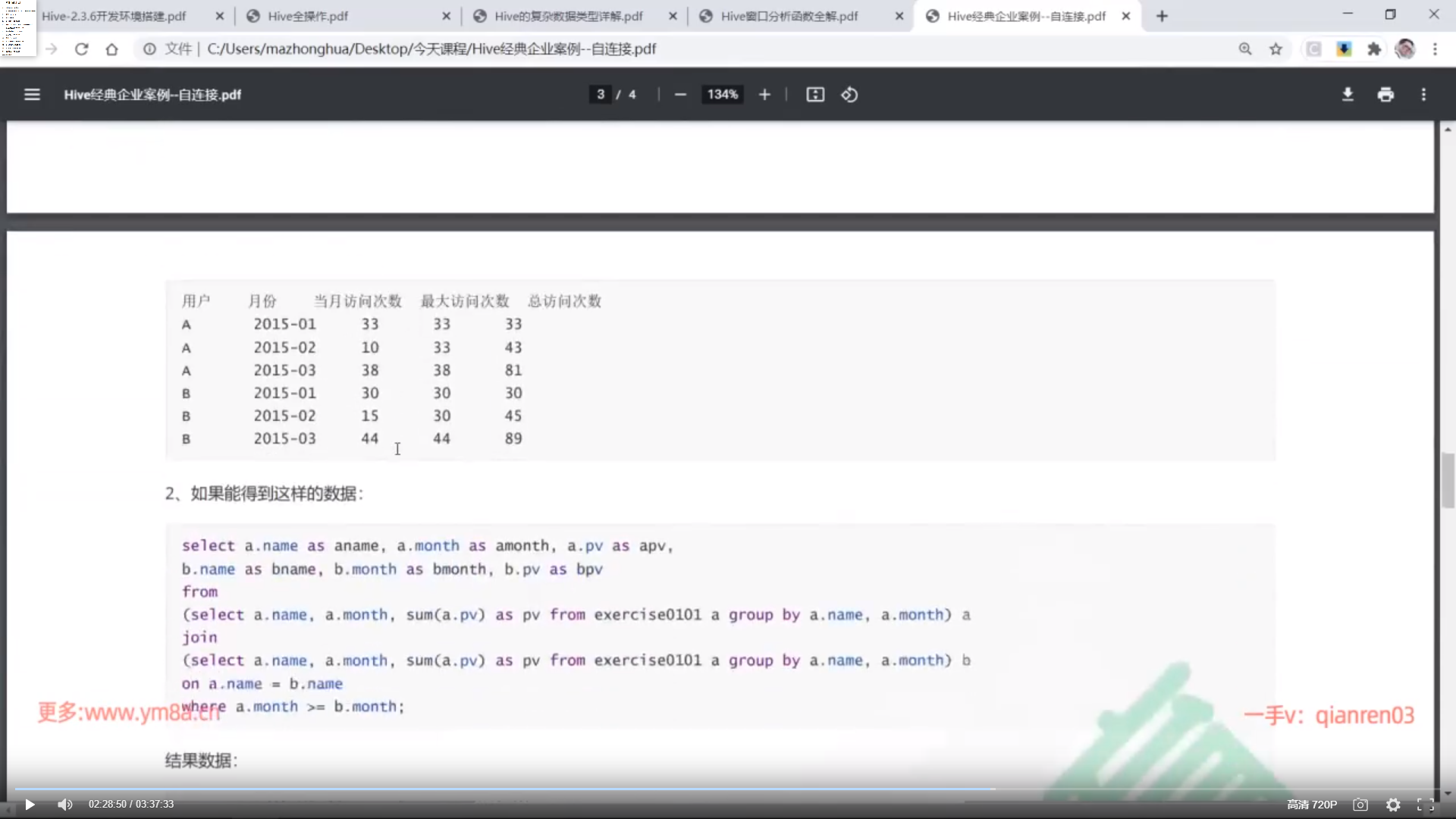This screenshot has width=1456, height=819.
Task: Open the PDF viewer more-actions menu
Action: (1423, 95)
